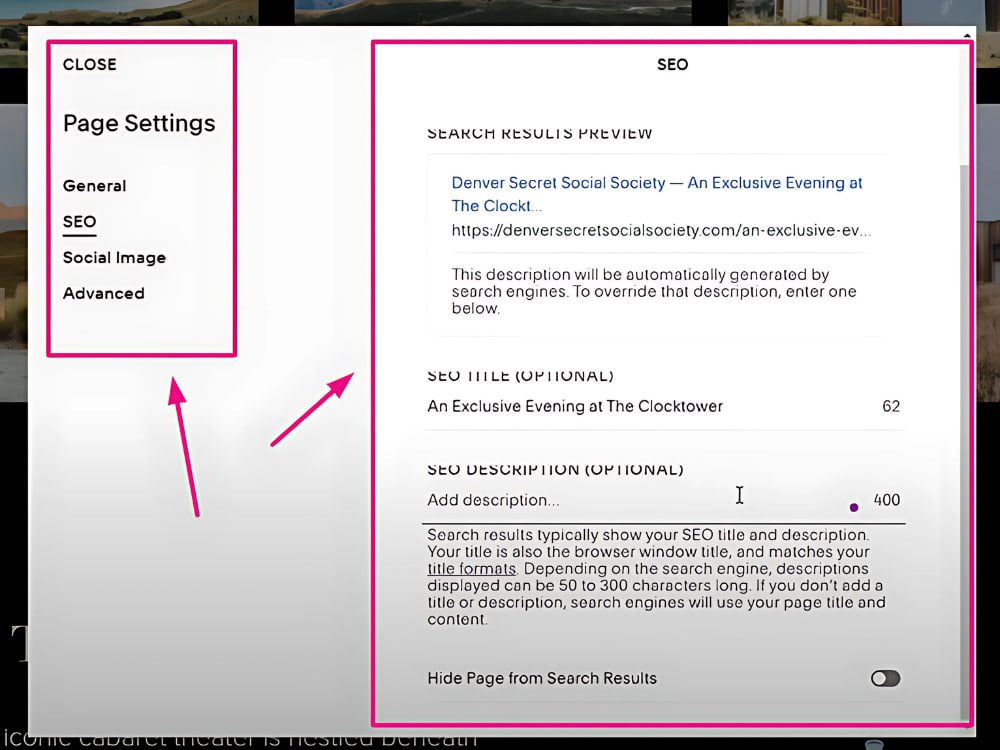Click the Page Settings heading

pos(139,123)
